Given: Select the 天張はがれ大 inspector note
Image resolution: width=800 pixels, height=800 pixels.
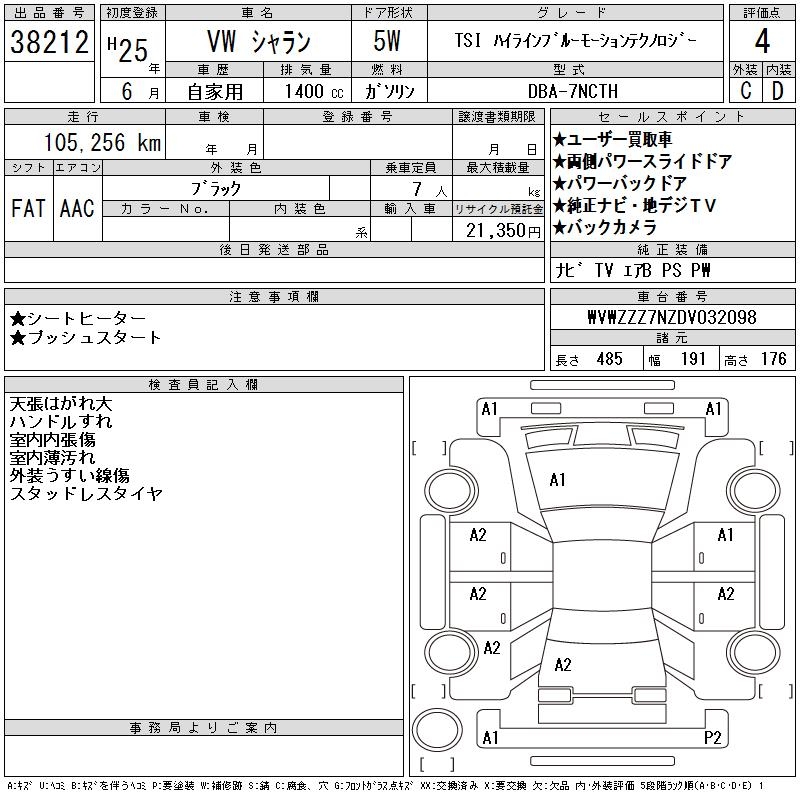Looking at the screenshot, I should pyautogui.click(x=61, y=404).
